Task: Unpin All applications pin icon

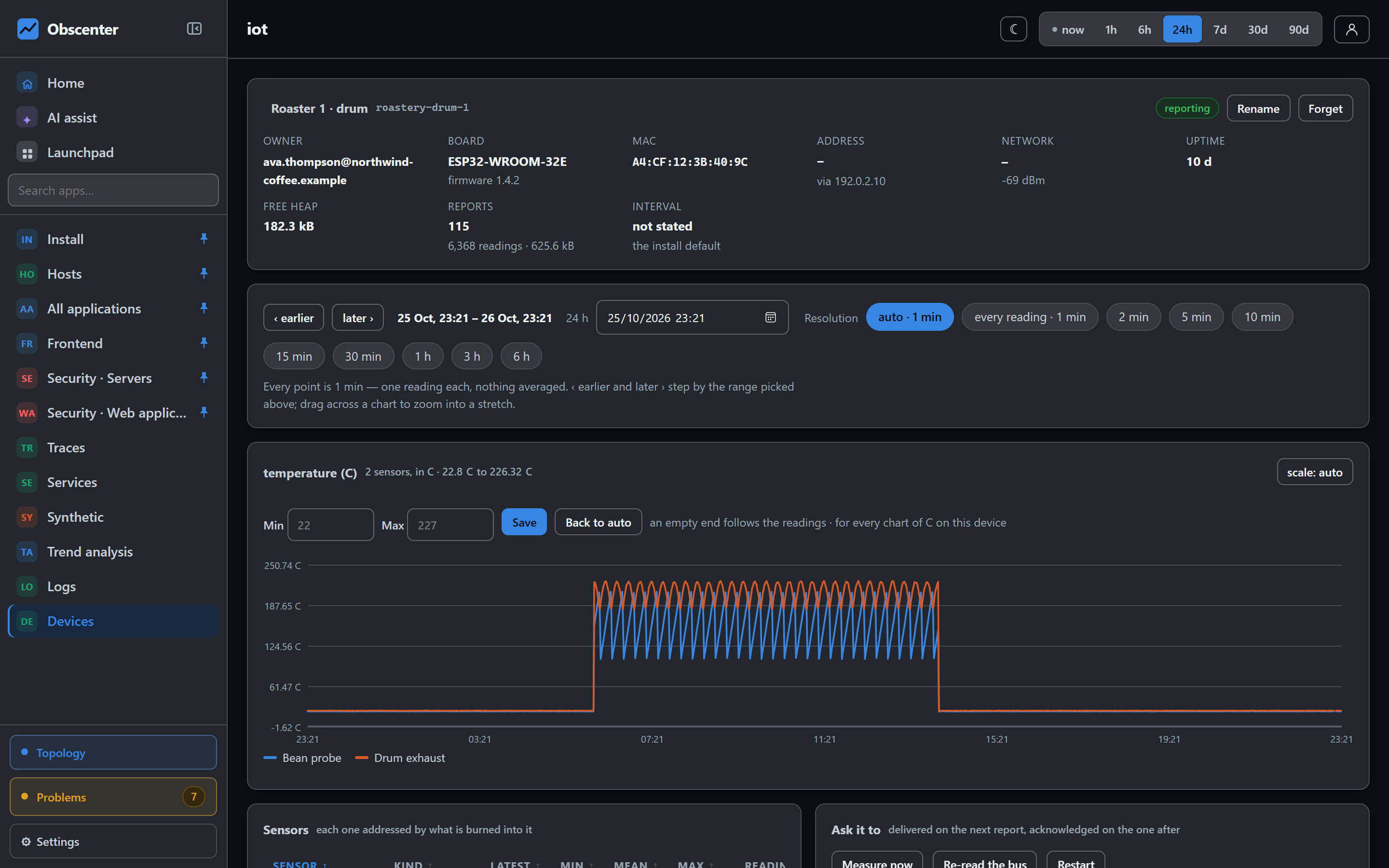Action: point(204,308)
